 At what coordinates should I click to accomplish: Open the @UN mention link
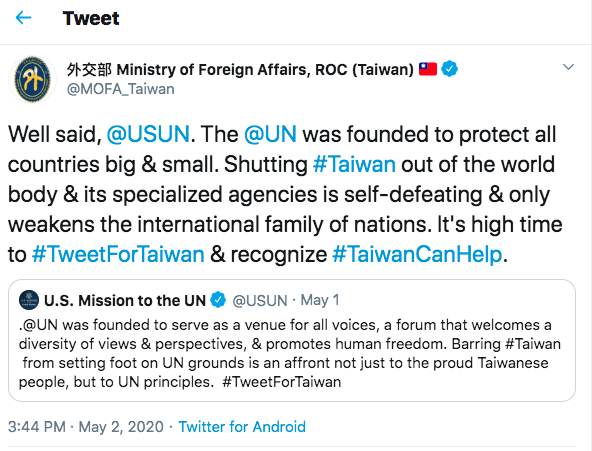tap(270, 135)
